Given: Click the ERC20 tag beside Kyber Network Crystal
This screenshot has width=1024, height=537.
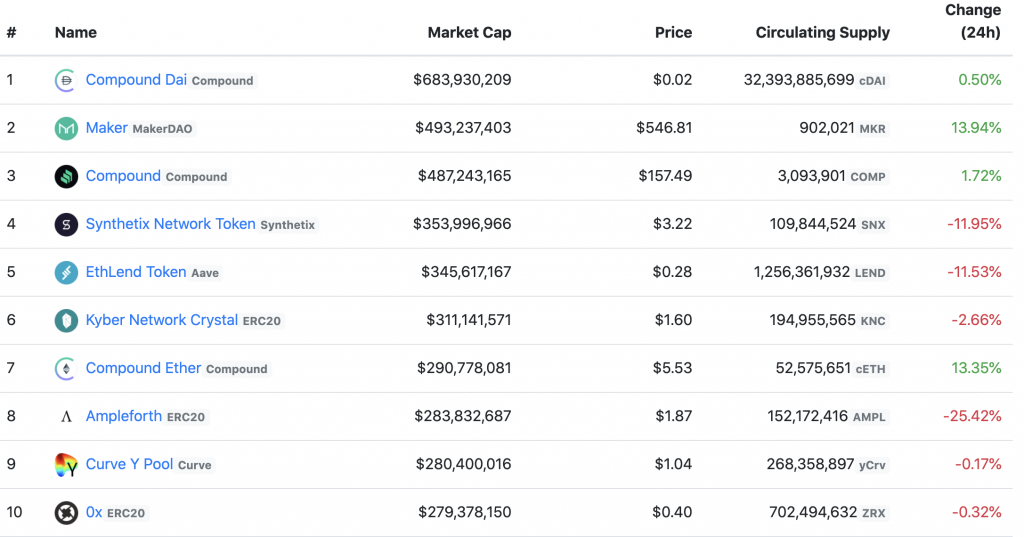Looking at the screenshot, I should pos(262,321).
